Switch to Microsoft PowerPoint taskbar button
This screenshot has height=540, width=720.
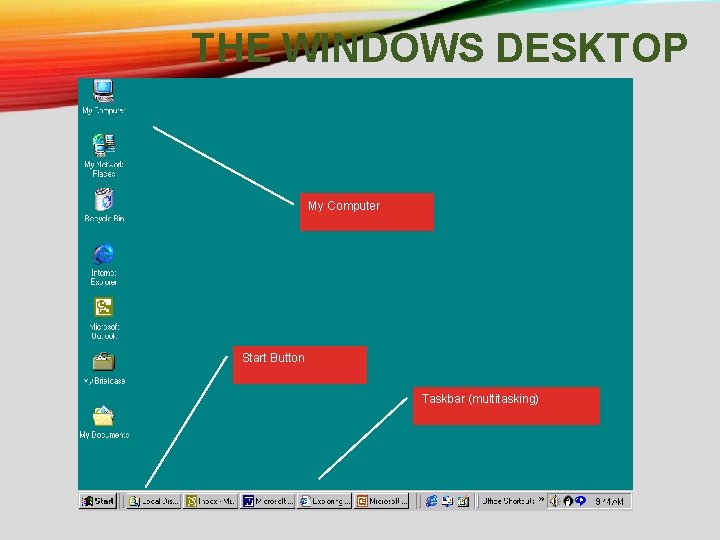(382, 501)
